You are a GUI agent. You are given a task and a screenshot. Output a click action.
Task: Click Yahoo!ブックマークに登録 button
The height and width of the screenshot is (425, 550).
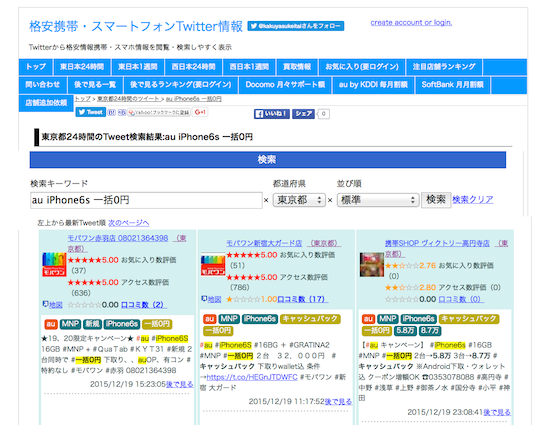coord(159,113)
